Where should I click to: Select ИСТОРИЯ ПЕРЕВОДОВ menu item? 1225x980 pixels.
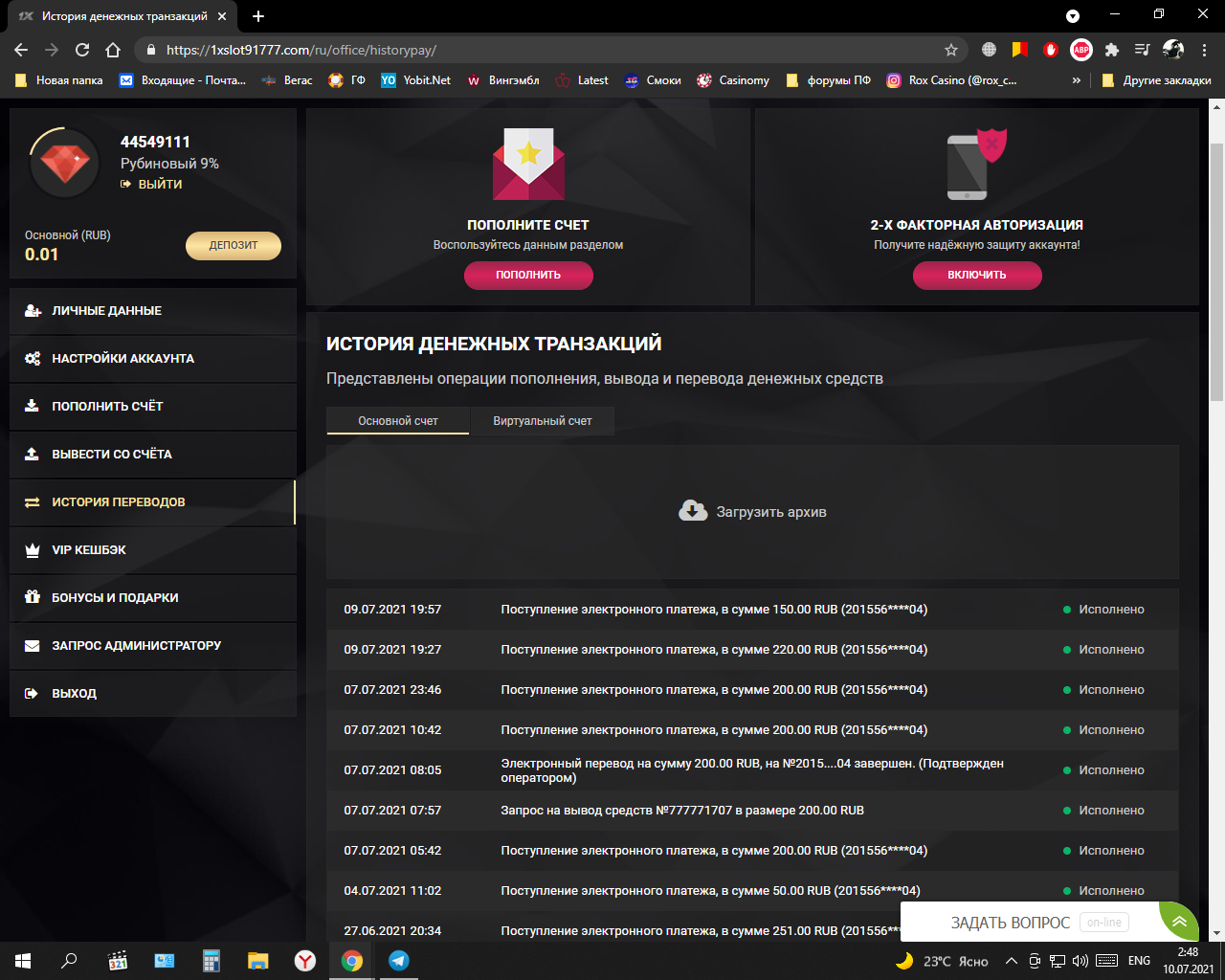[x=153, y=502]
